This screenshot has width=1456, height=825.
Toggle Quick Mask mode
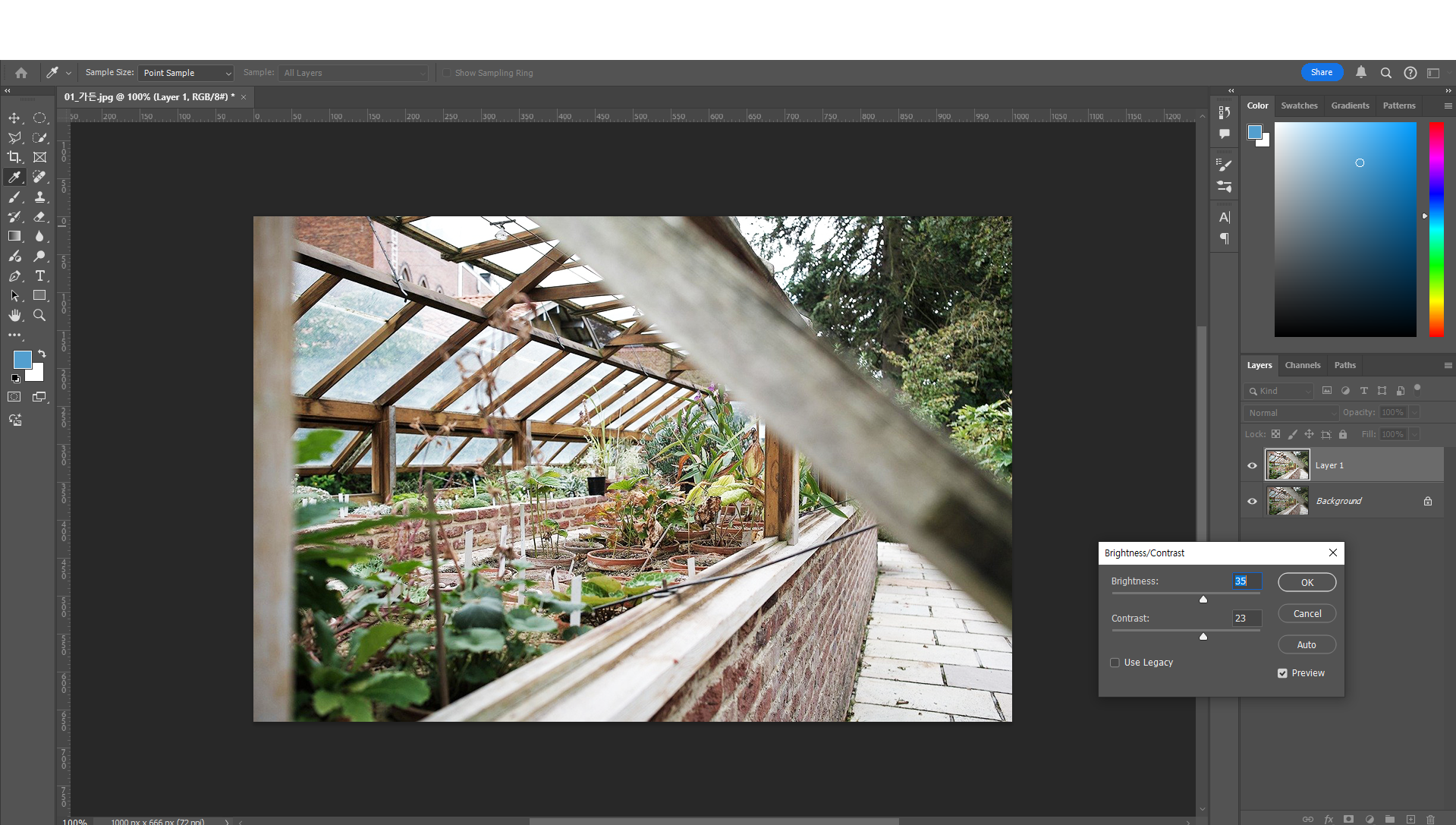point(14,397)
